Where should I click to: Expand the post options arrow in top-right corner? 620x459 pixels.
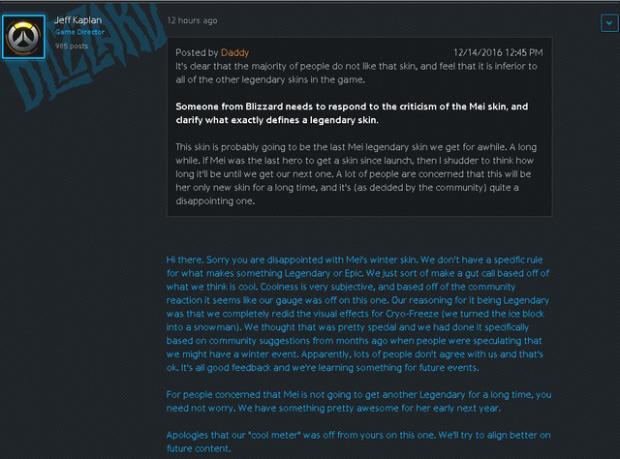[x=607, y=21]
